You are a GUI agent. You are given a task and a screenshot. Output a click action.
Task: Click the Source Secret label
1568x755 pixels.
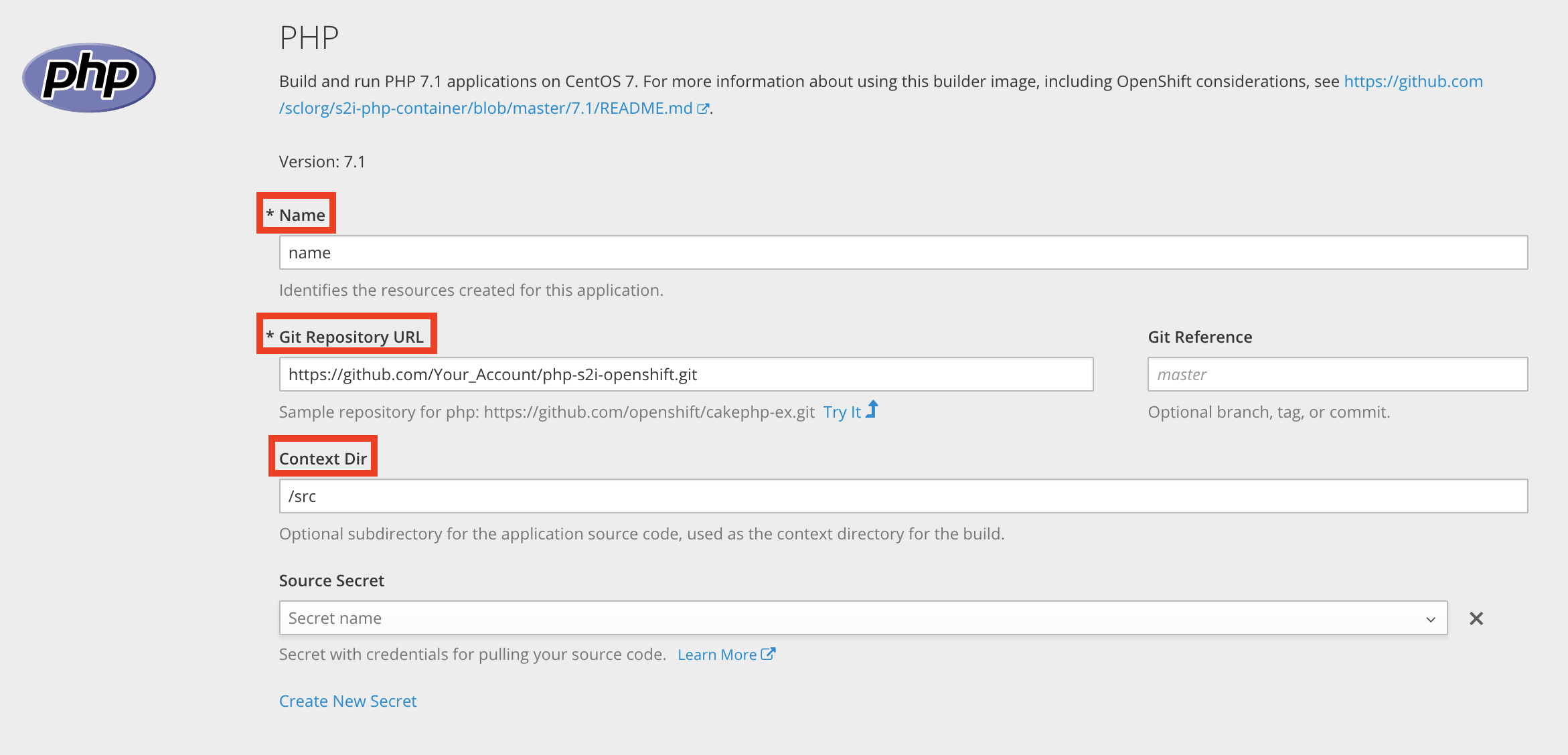[331, 580]
